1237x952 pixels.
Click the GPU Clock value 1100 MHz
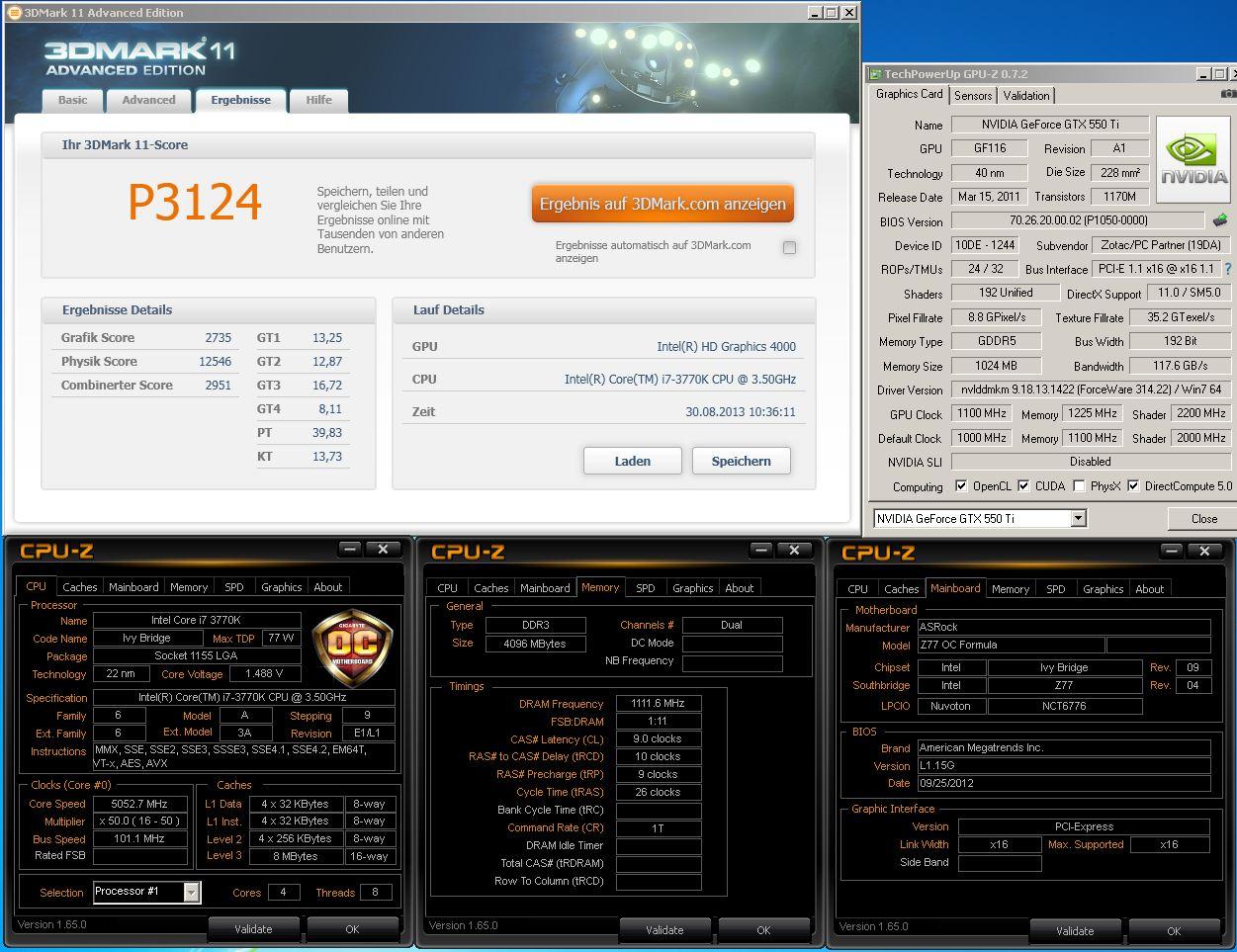981,413
